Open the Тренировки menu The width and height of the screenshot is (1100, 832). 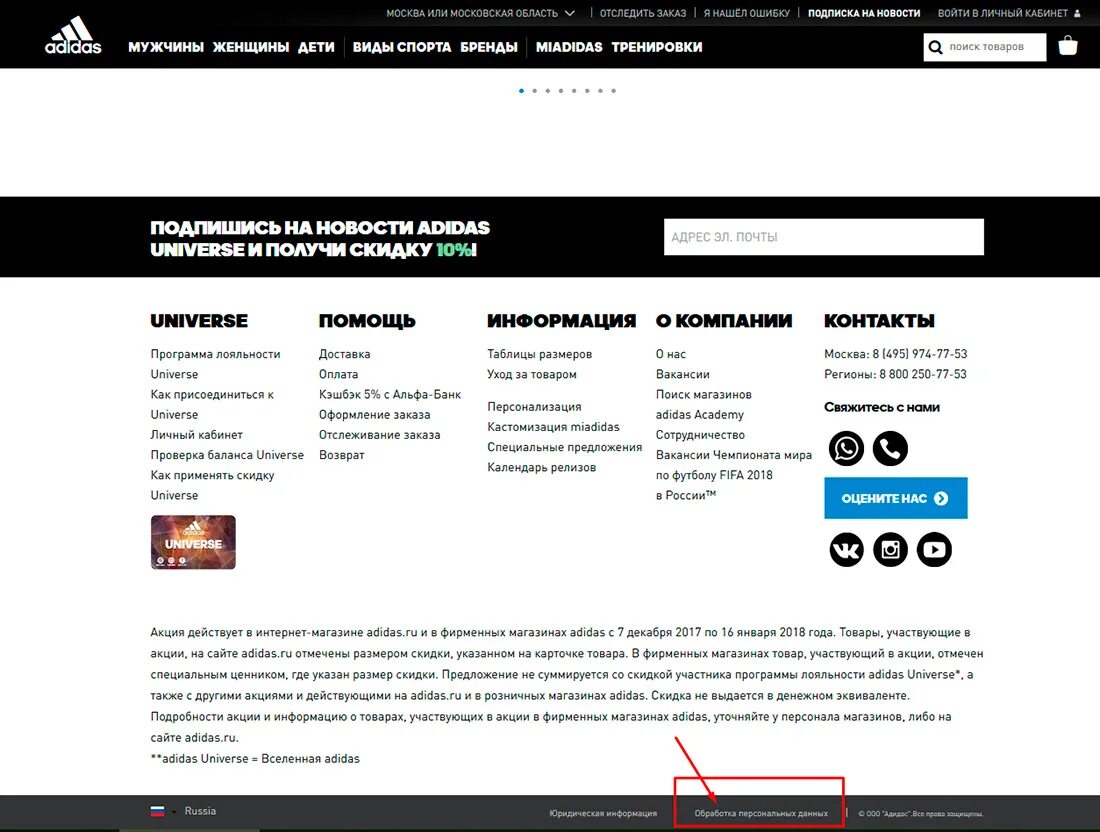point(657,47)
